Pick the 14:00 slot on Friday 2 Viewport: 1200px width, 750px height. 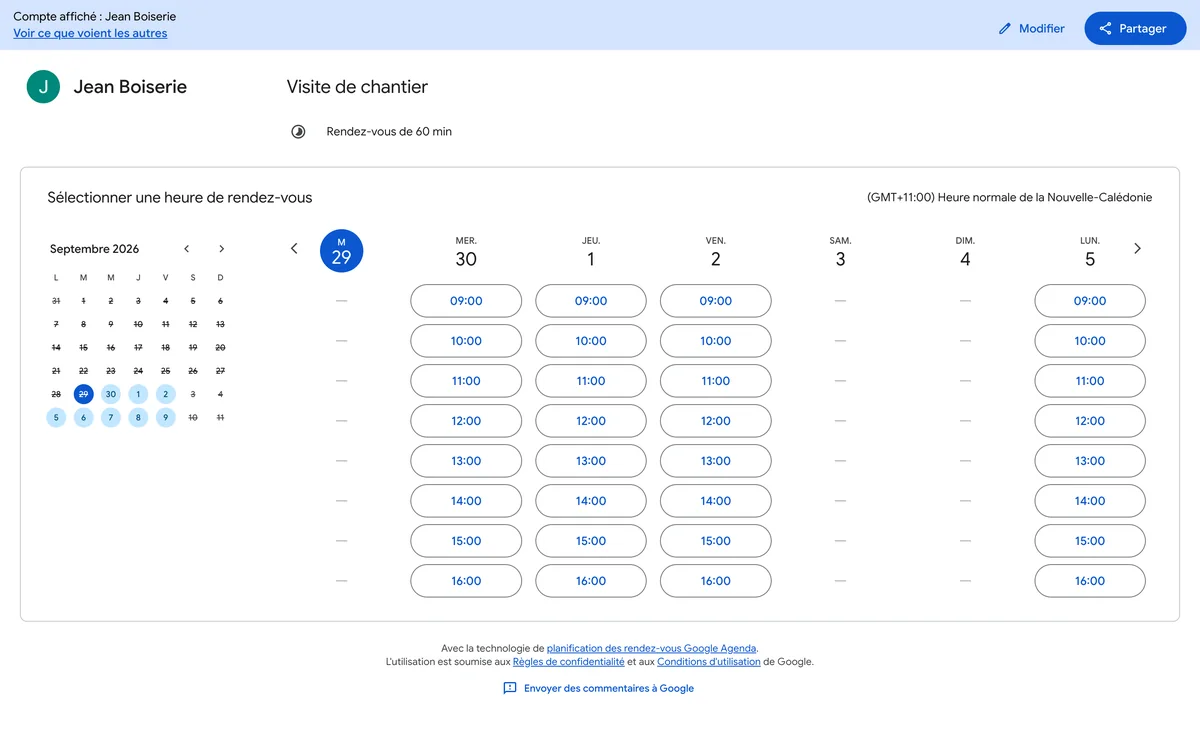[716, 501]
